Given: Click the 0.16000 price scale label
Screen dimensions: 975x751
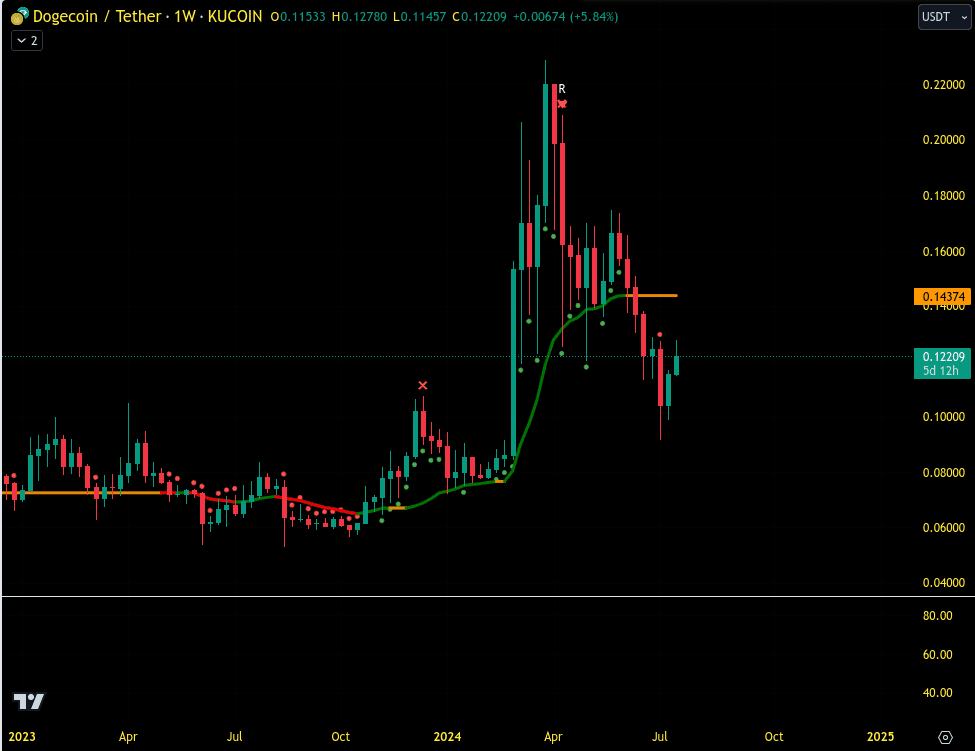Looking at the screenshot, I should click(944, 251).
